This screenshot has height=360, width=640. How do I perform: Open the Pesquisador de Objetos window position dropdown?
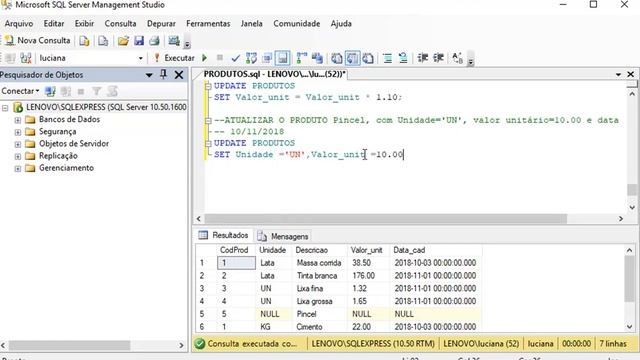coord(149,75)
